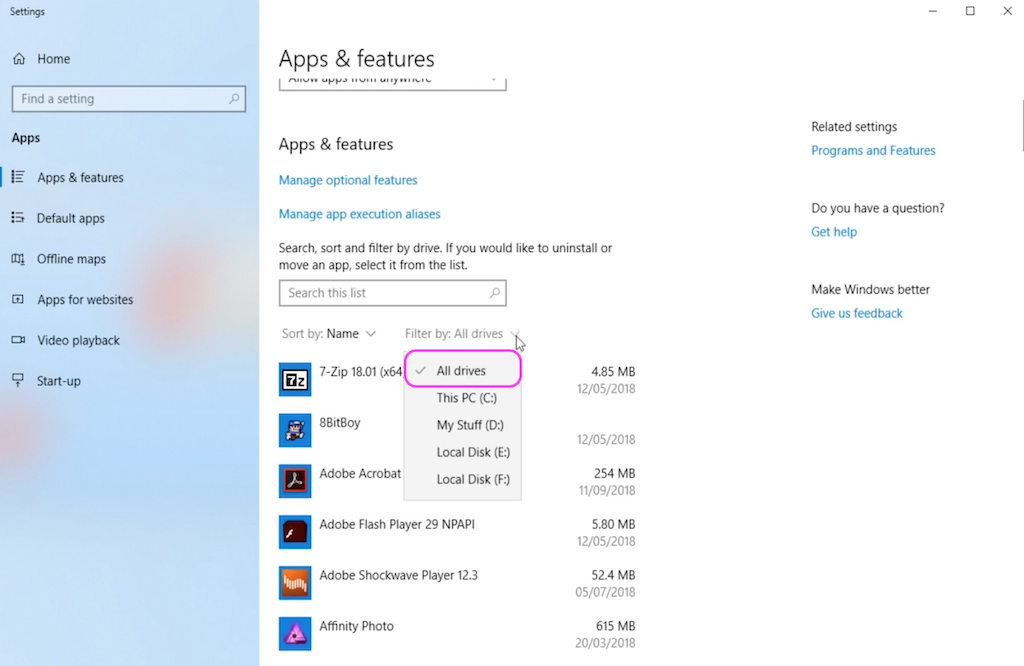Open Programs and Features link
Screen dimensions: 1024x666
click(873, 150)
